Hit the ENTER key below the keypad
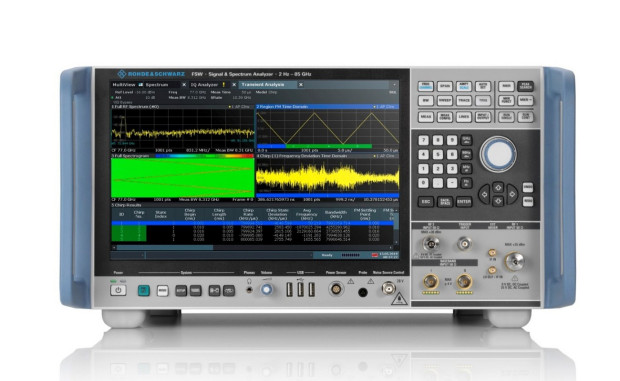Image resolution: width=620 pixels, height=381 pixels. point(464,202)
